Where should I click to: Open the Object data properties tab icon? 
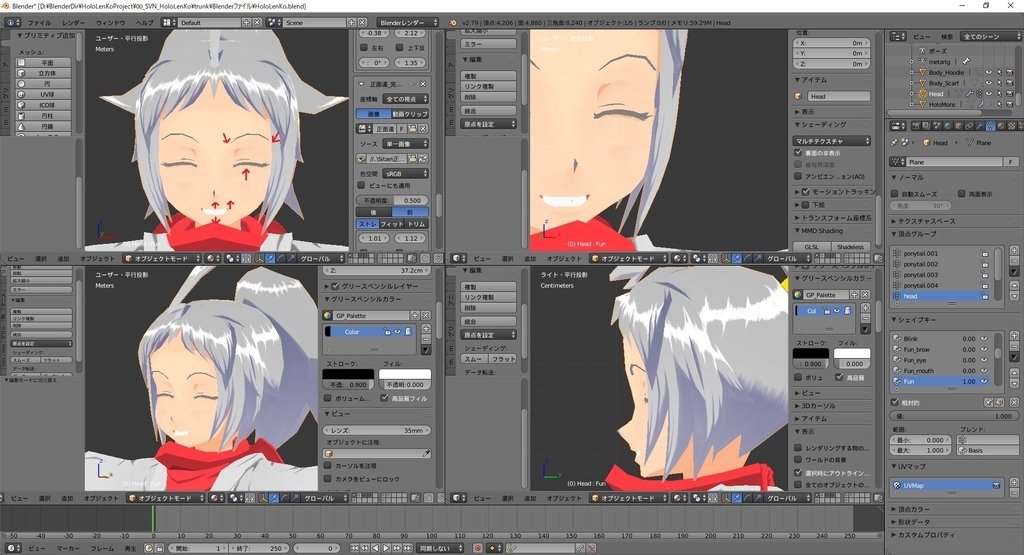pos(990,126)
